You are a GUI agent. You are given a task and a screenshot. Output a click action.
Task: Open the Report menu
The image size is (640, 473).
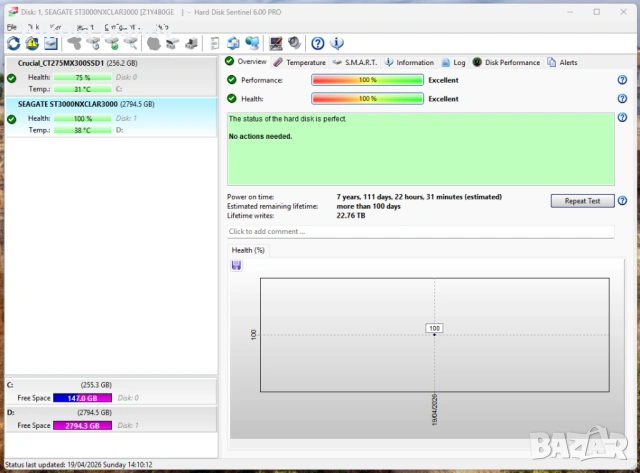tap(85, 27)
